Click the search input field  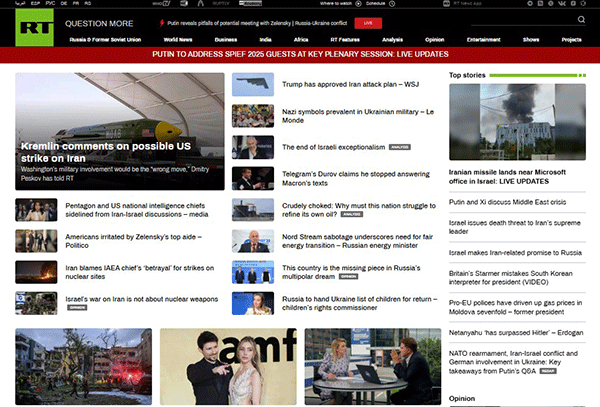coord(523,20)
